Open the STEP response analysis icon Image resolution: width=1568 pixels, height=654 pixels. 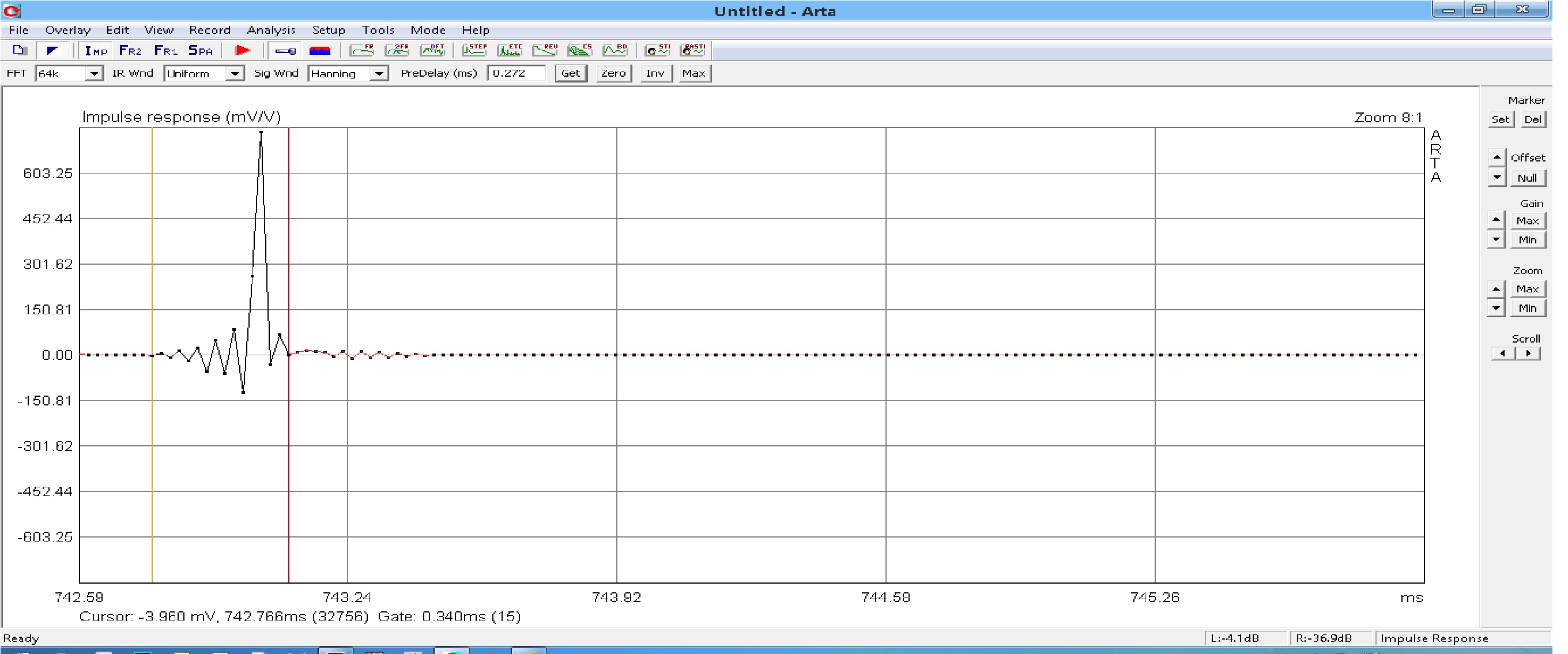(474, 51)
